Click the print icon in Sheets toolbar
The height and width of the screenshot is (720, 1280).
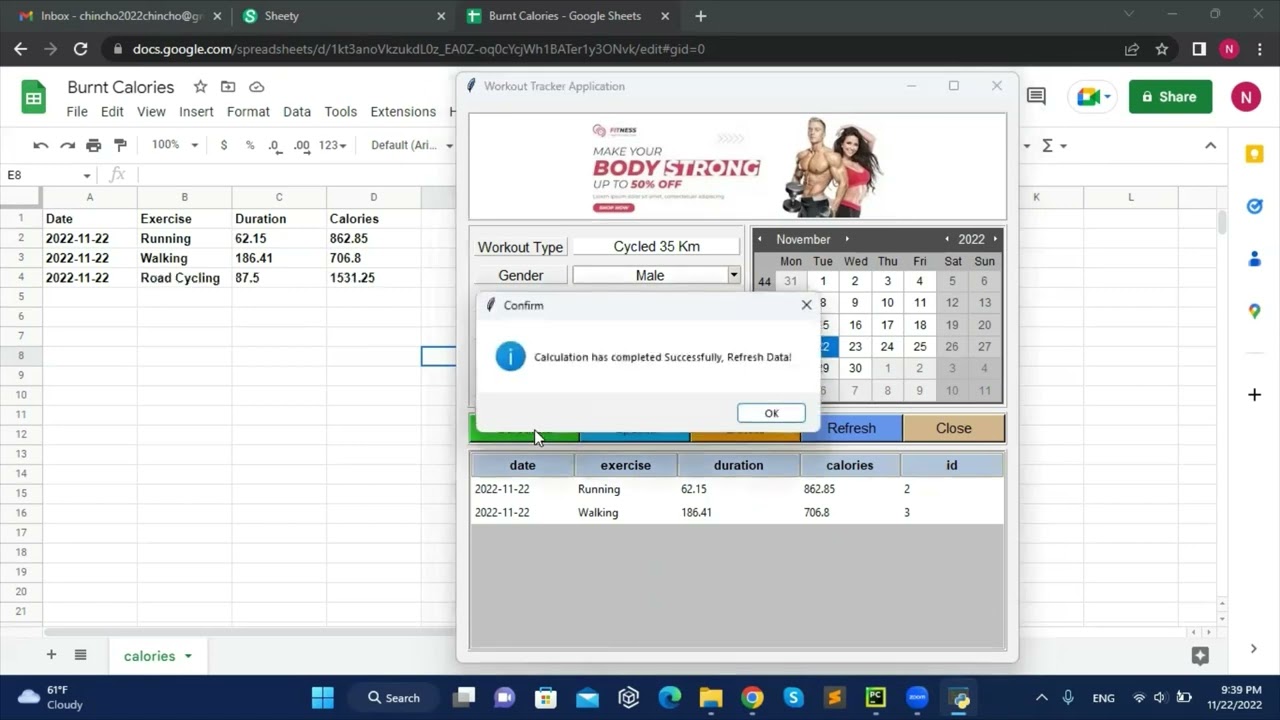tap(93, 145)
